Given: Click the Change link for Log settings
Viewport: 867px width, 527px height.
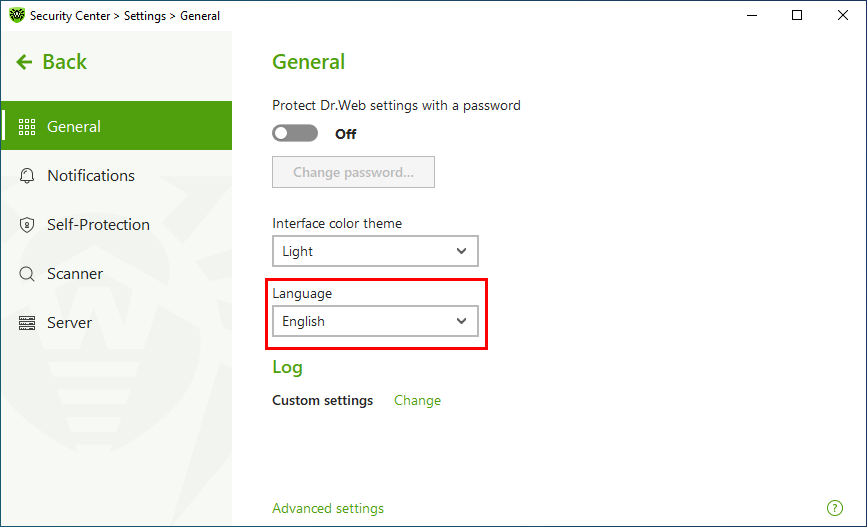Looking at the screenshot, I should pos(417,400).
